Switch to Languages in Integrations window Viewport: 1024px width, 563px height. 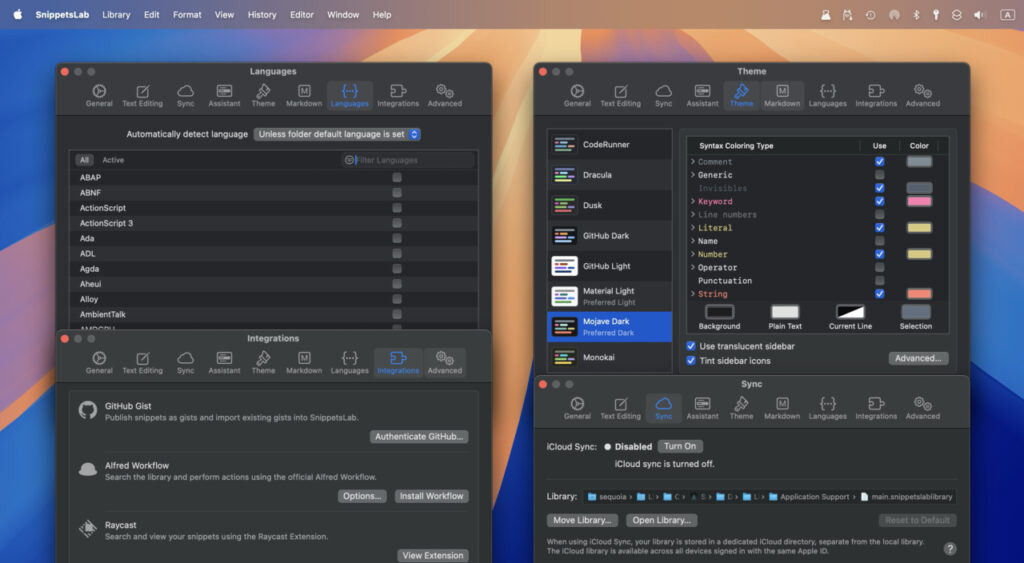(x=349, y=362)
